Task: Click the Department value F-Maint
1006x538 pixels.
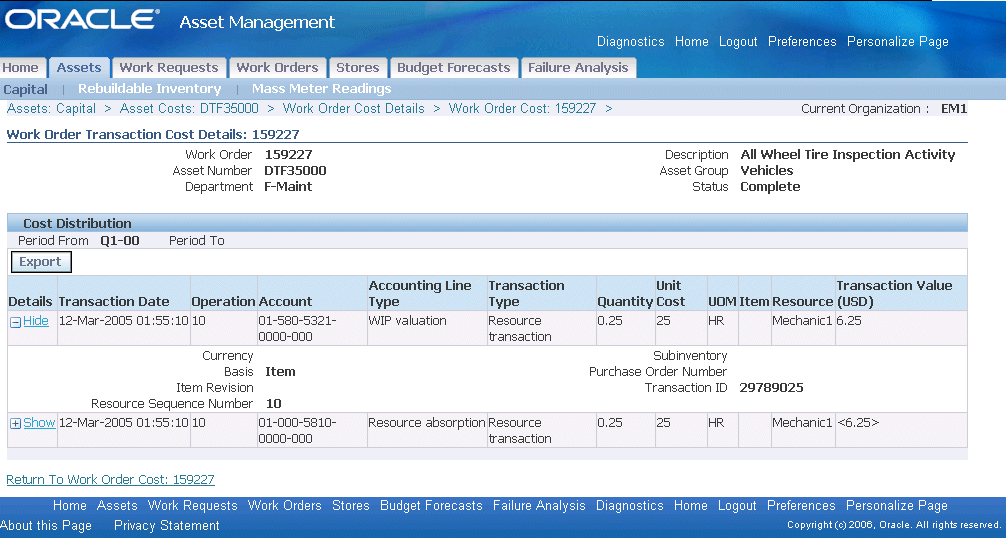Action: [x=288, y=187]
